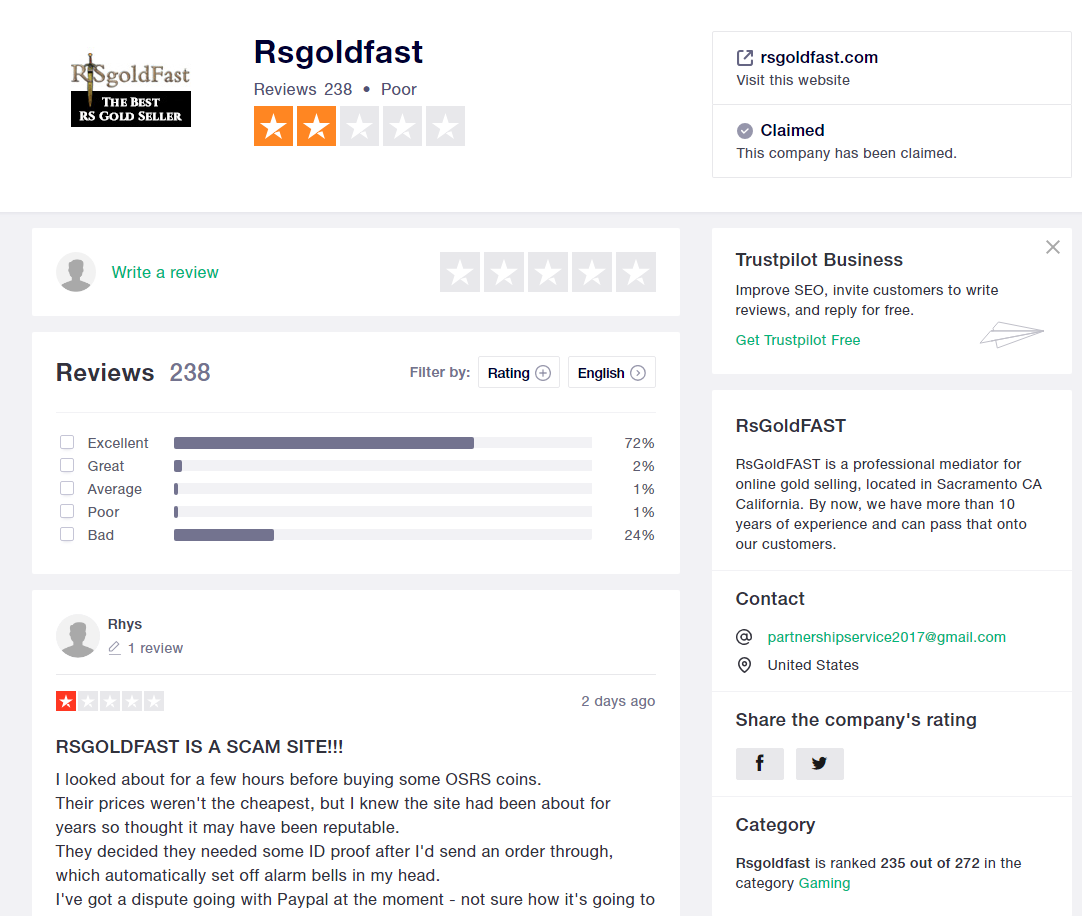Tick the Average rating checkbox
This screenshot has width=1082, height=916.
[67, 488]
